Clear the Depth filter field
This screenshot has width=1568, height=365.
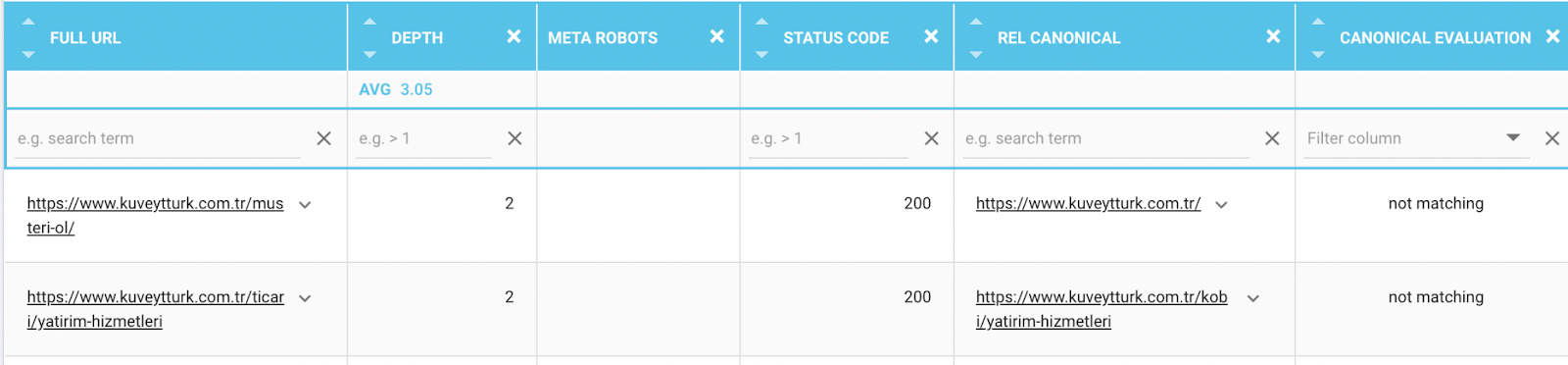pos(514,138)
